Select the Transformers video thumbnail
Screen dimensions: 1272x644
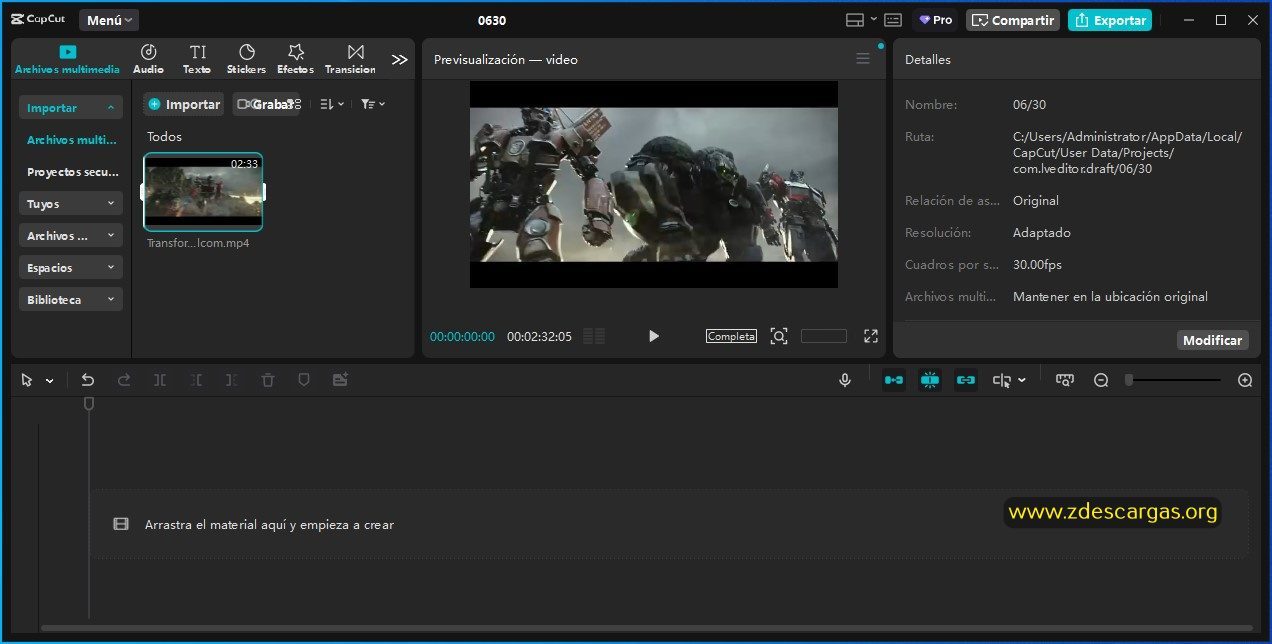(203, 192)
